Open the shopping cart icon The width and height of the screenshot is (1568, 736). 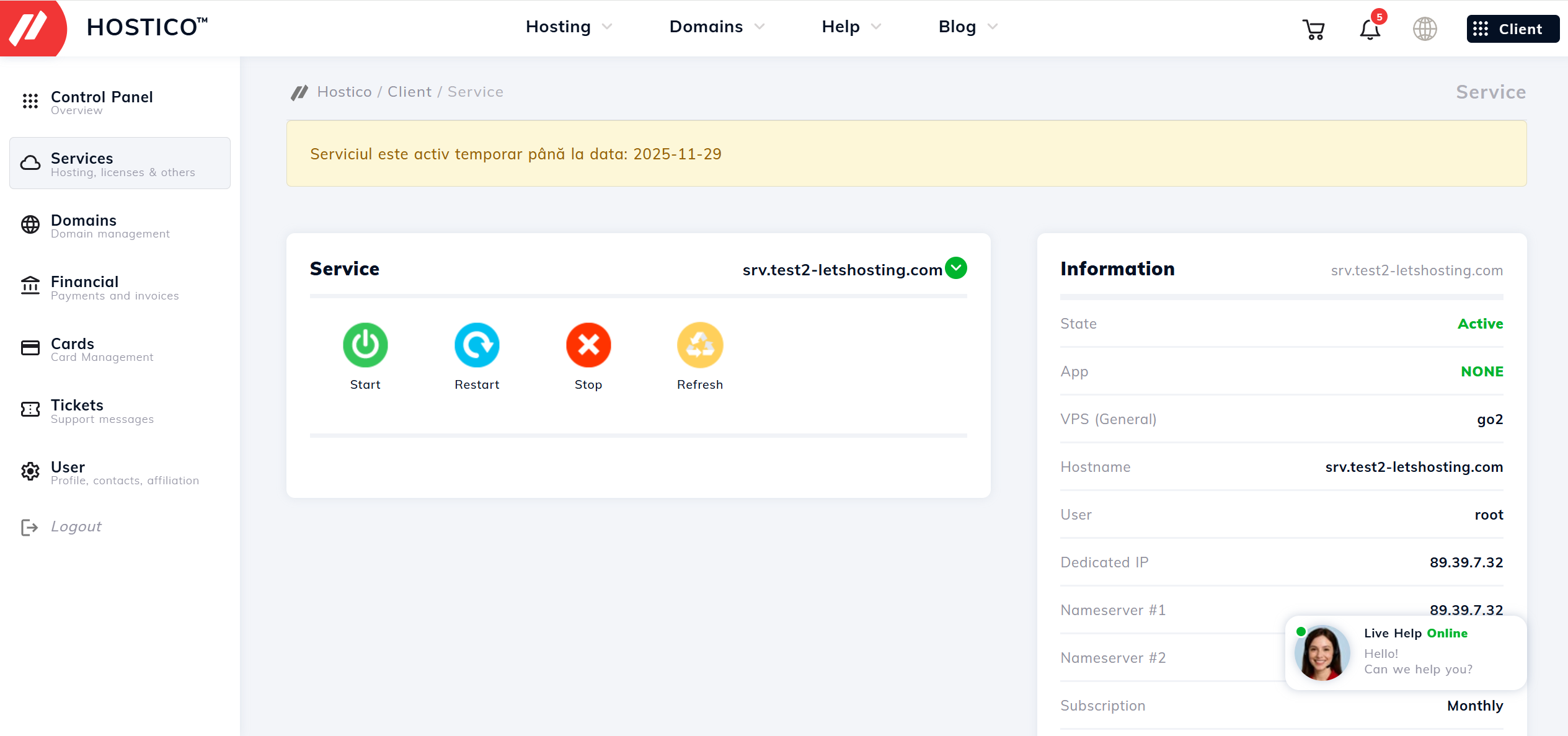(1314, 29)
